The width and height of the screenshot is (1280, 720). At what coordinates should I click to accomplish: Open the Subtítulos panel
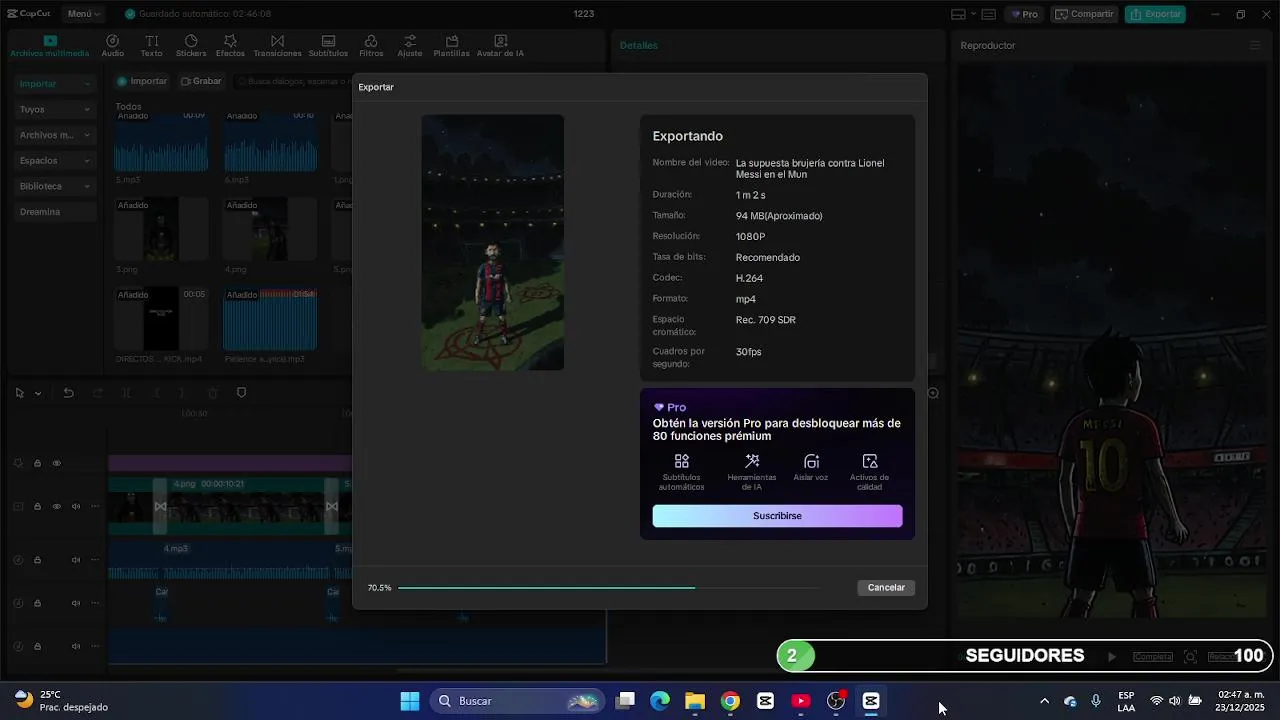(x=328, y=46)
